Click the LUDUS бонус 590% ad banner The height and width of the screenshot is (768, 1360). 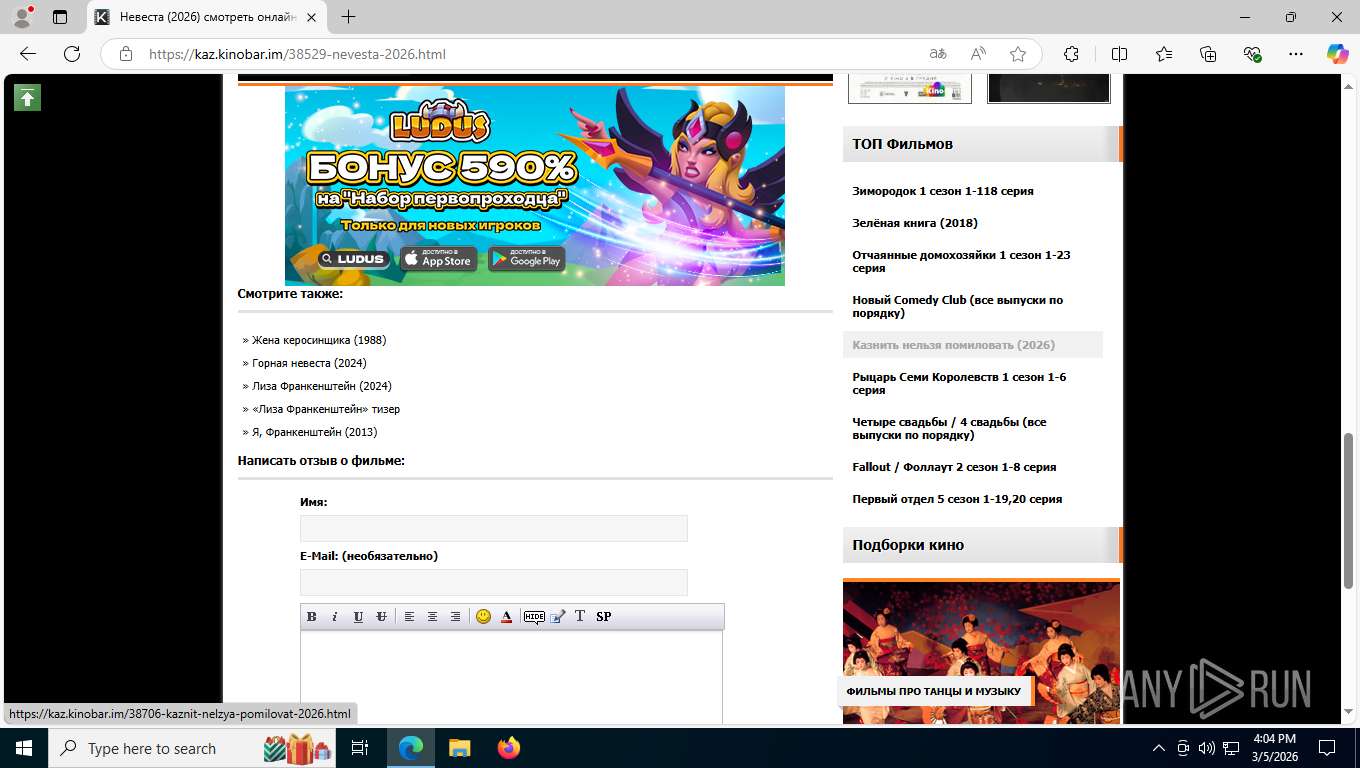tap(535, 186)
